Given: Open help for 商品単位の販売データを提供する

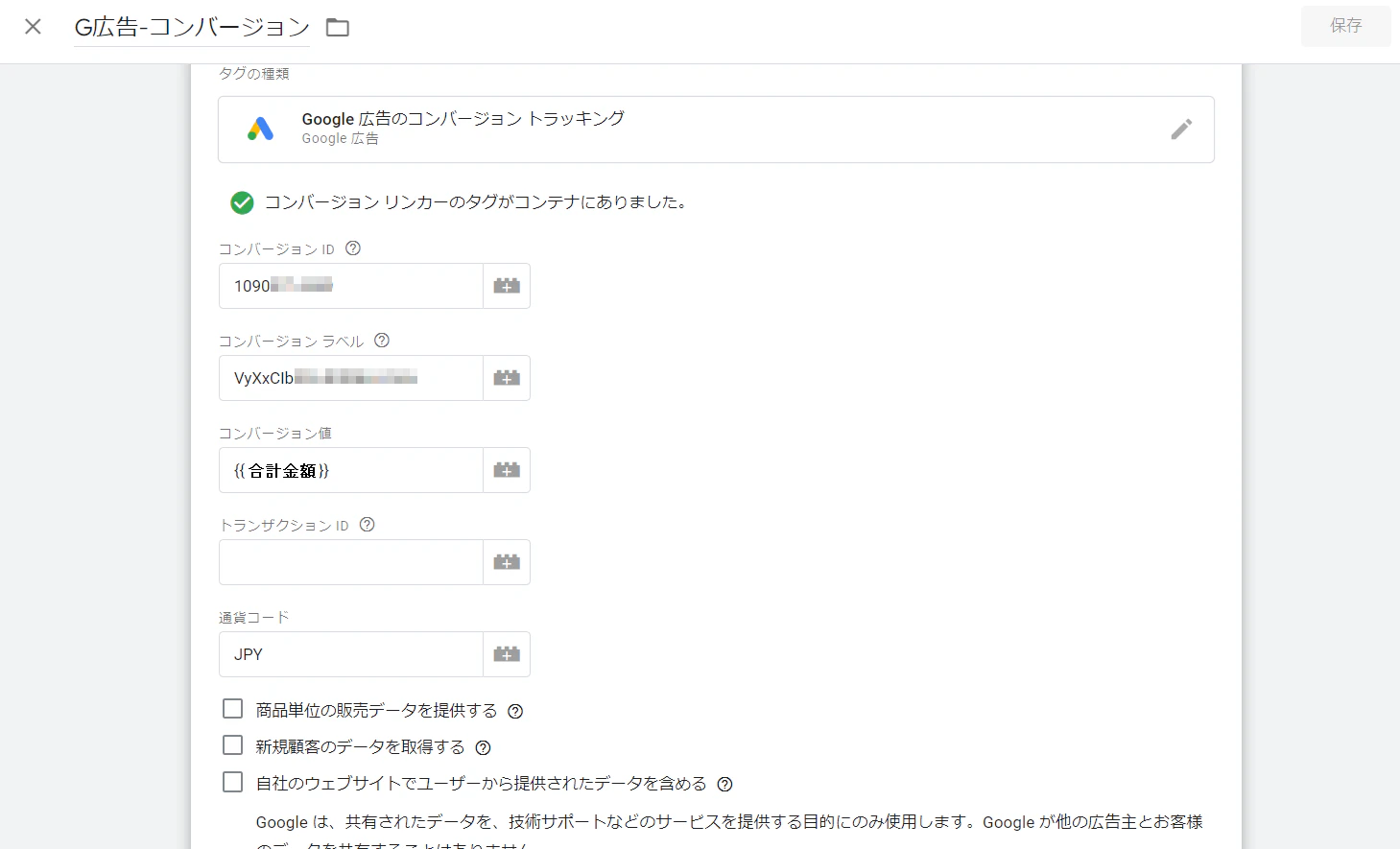Looking at the screenshot, I should pyautogui.click(x=515, y=711).
